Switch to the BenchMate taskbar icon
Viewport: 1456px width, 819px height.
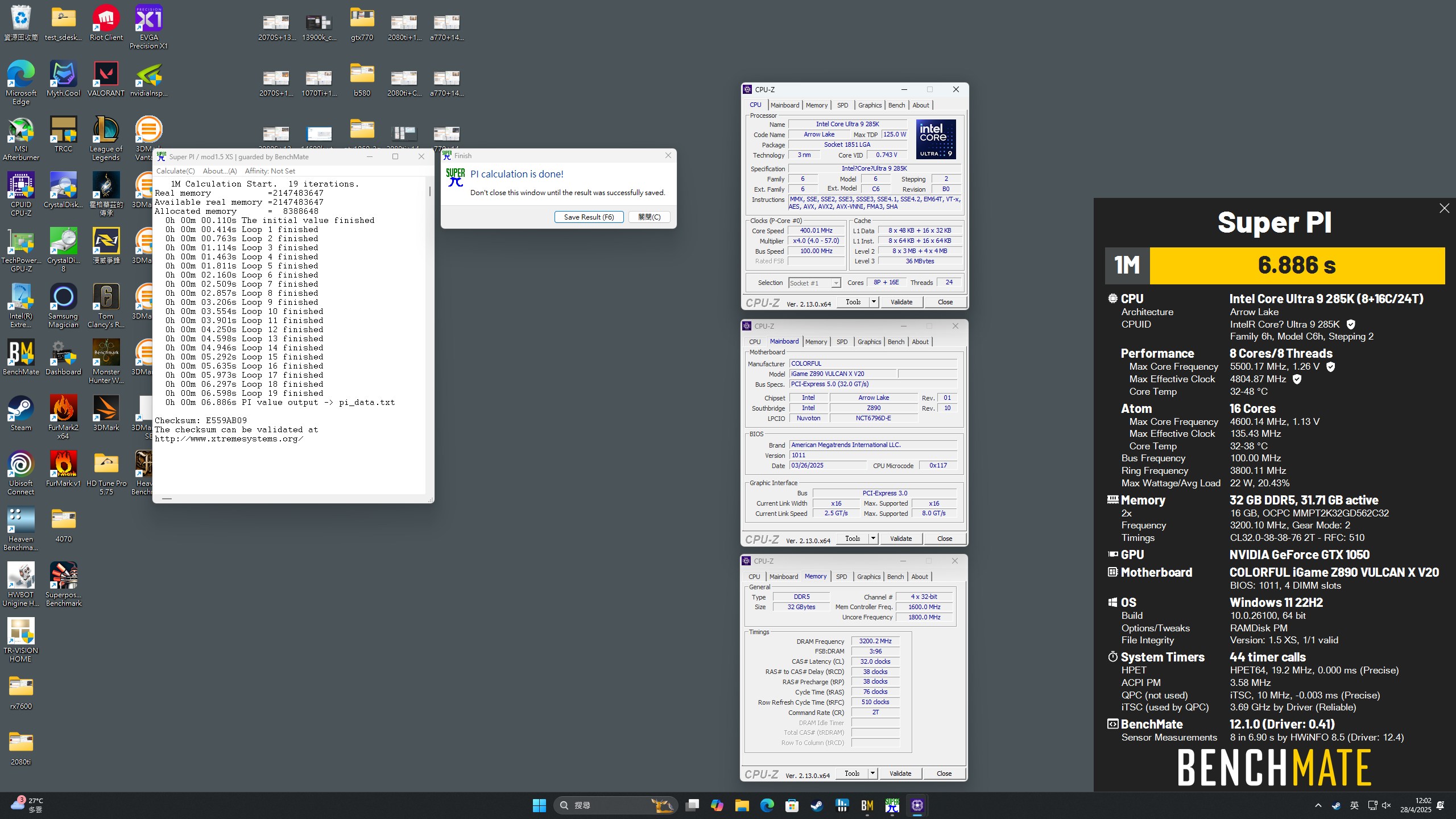tap(867, 805)
